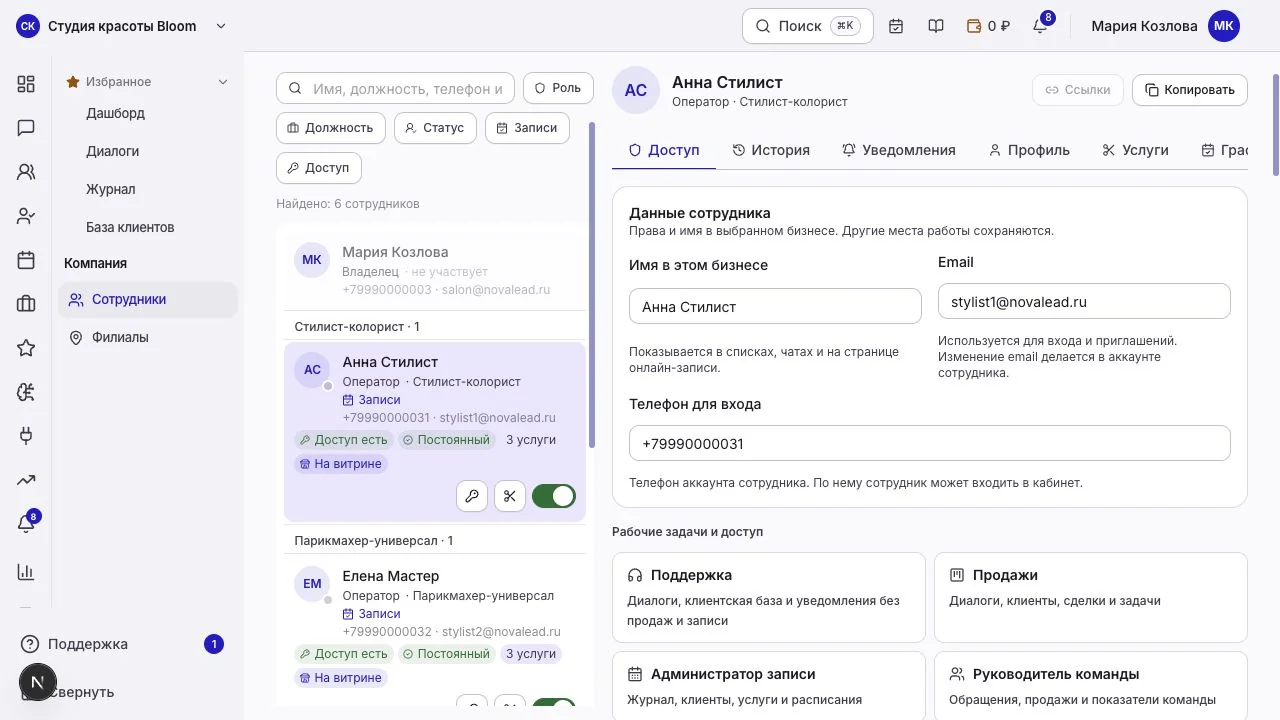Click the Записи link on Анна Стилист card
1280x720 pixels.
[371, 400]
